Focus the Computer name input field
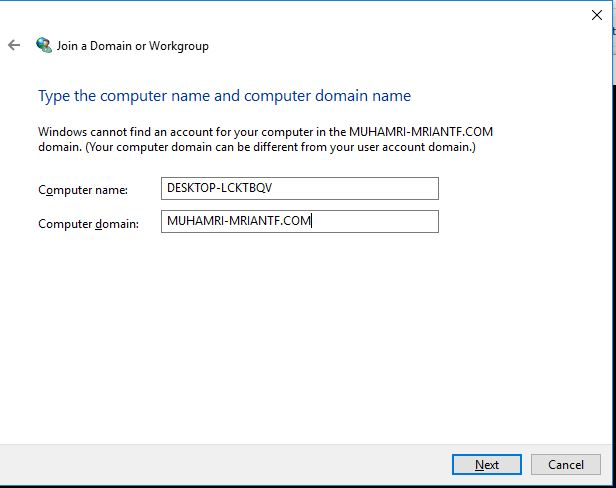This screenshot has width=616, height=488. (300, 188)
